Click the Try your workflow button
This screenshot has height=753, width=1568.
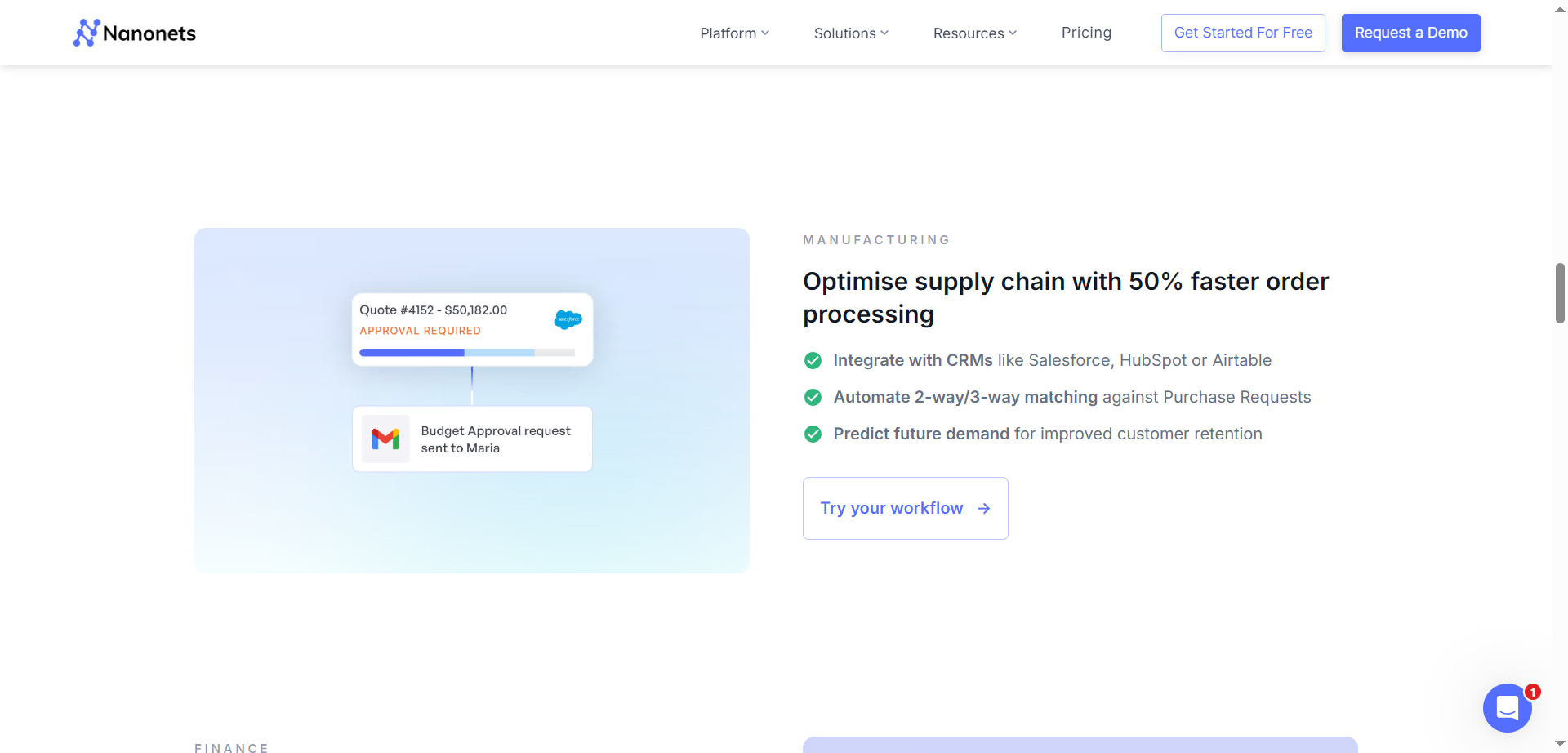point(905,508)
